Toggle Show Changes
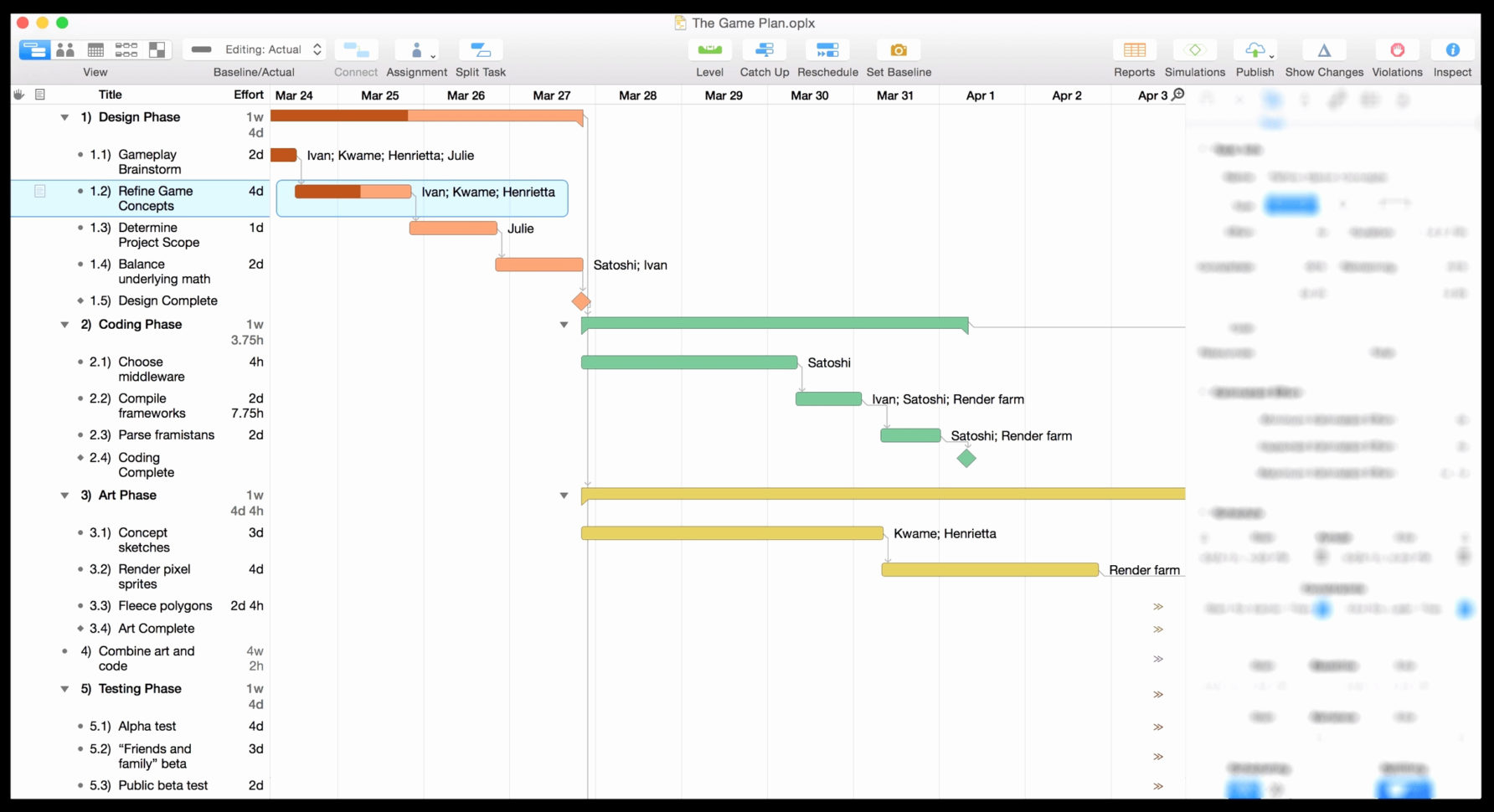The height and width of the screenshot is (812, 1494). 1323,49
